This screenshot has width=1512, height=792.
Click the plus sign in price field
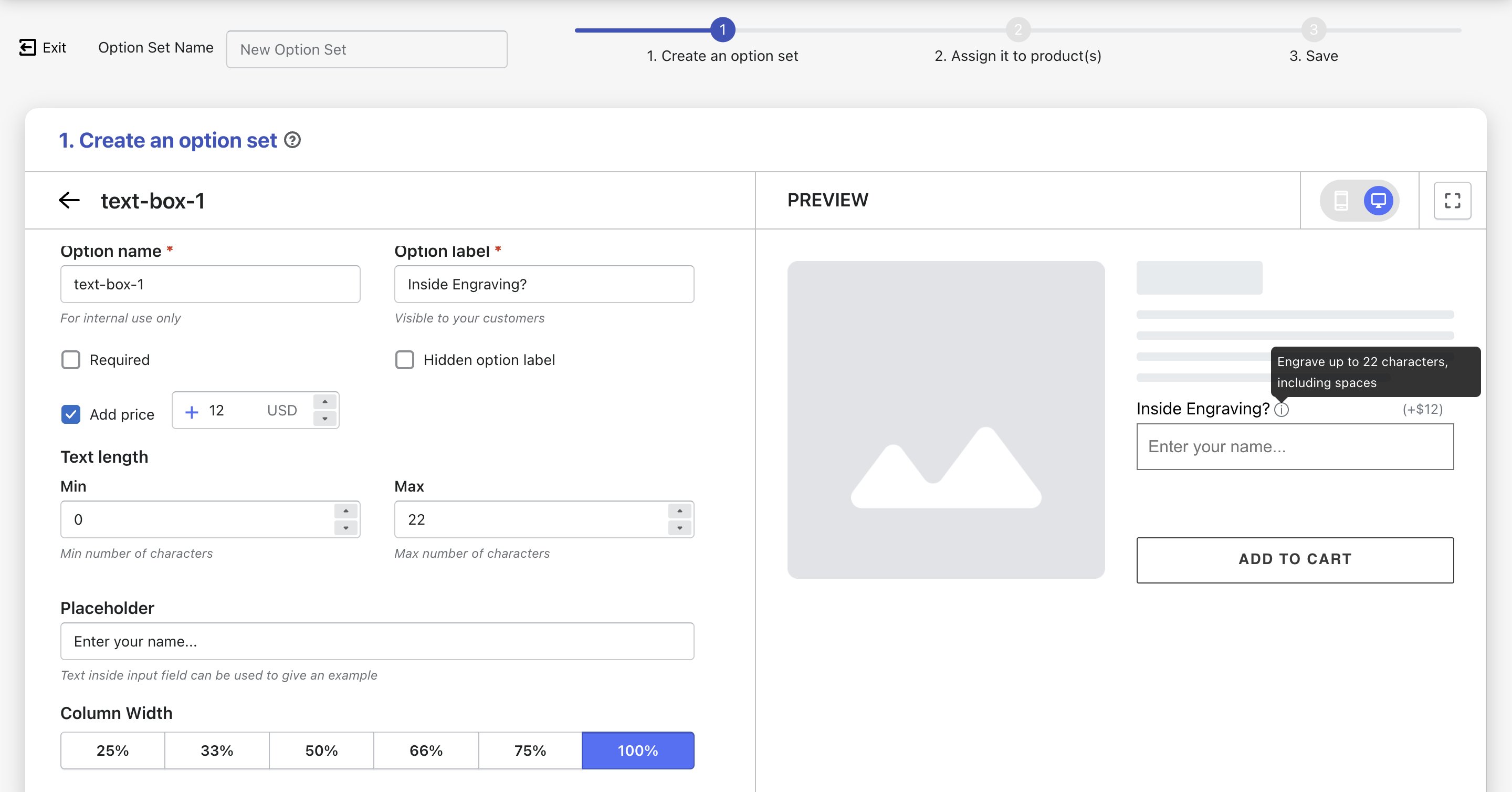pyautogui.click(x=191, y=412)
